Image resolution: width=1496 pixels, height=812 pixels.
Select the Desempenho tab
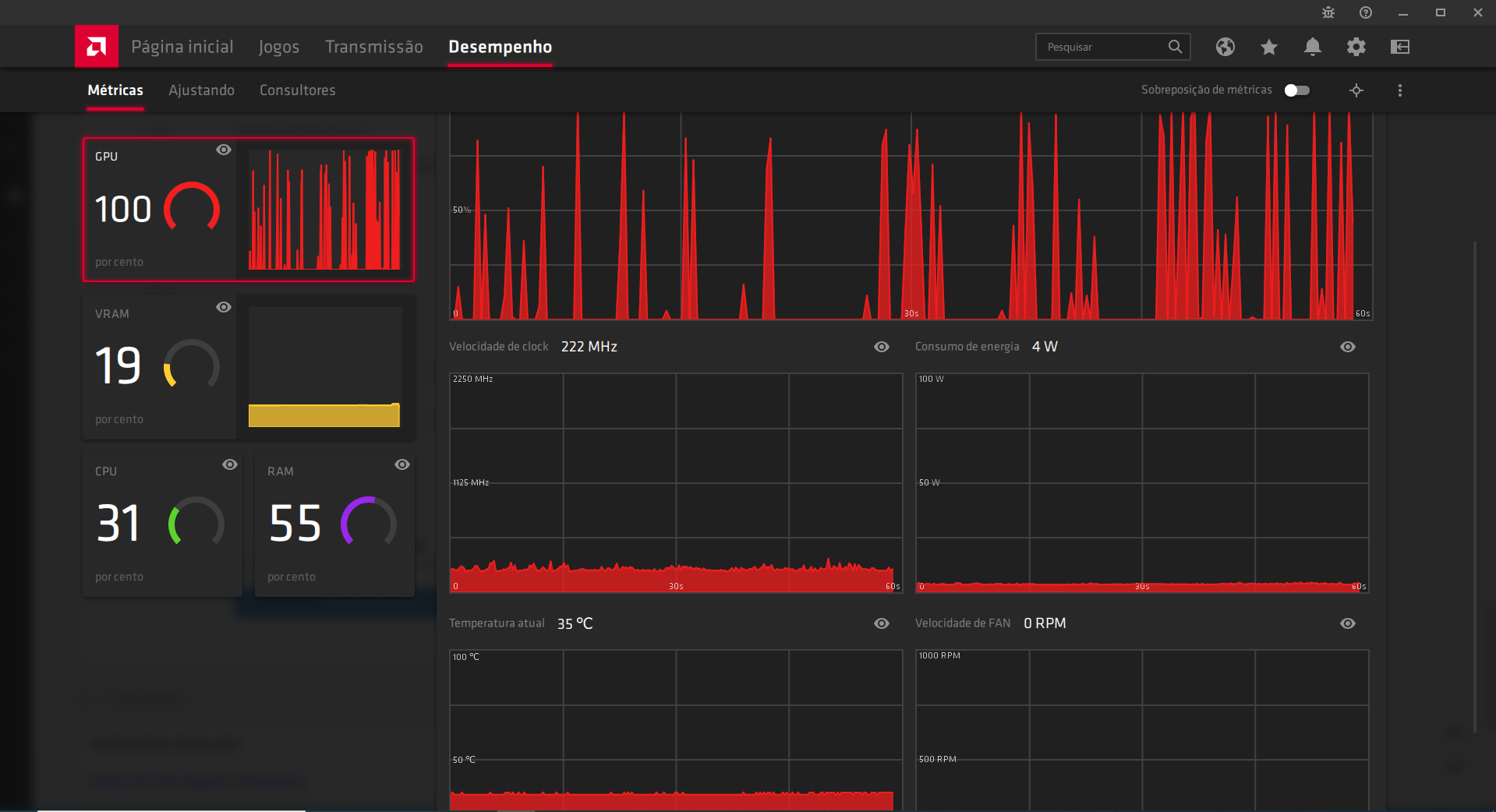click(500, 47)
